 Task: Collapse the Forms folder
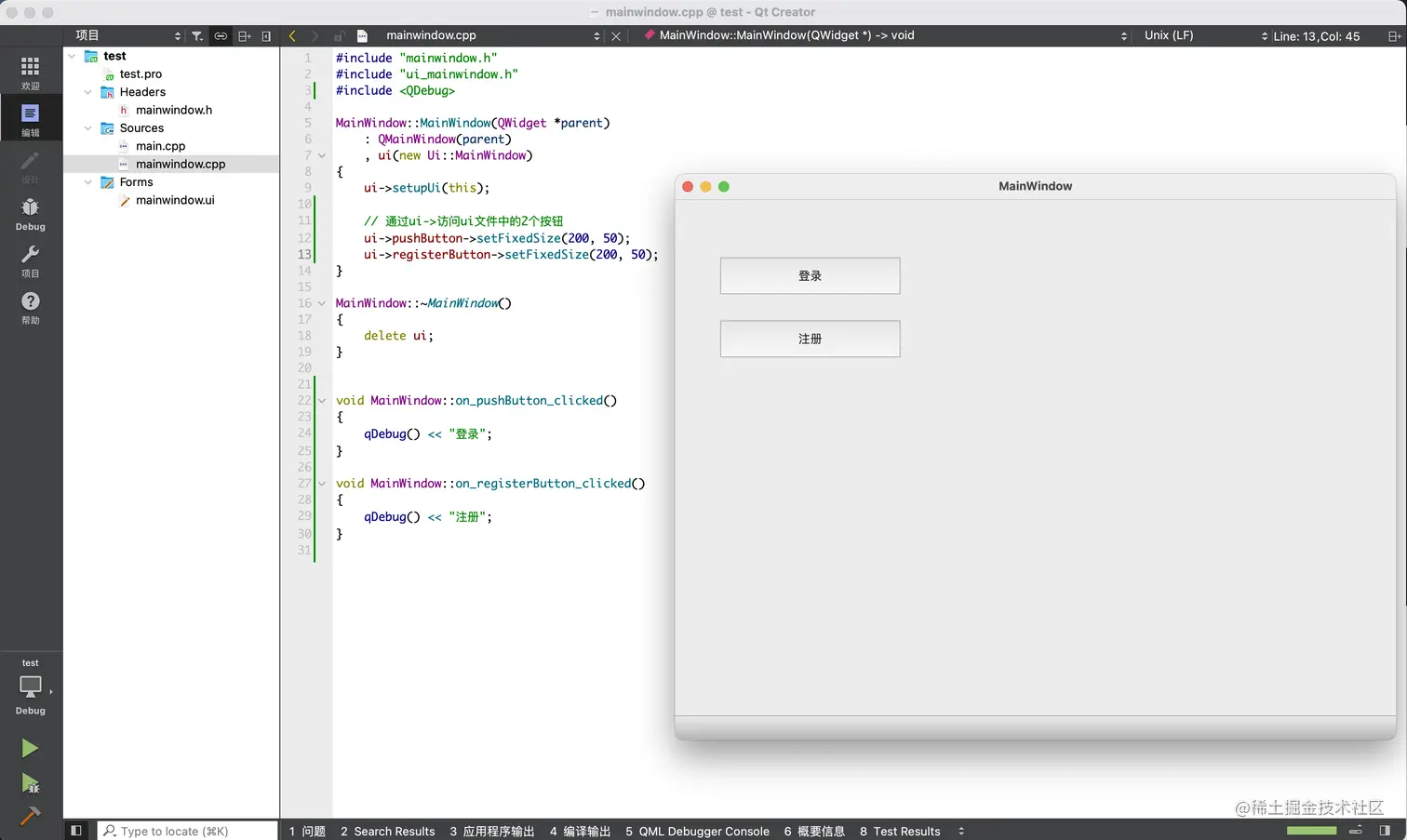(x=88, y=182)
